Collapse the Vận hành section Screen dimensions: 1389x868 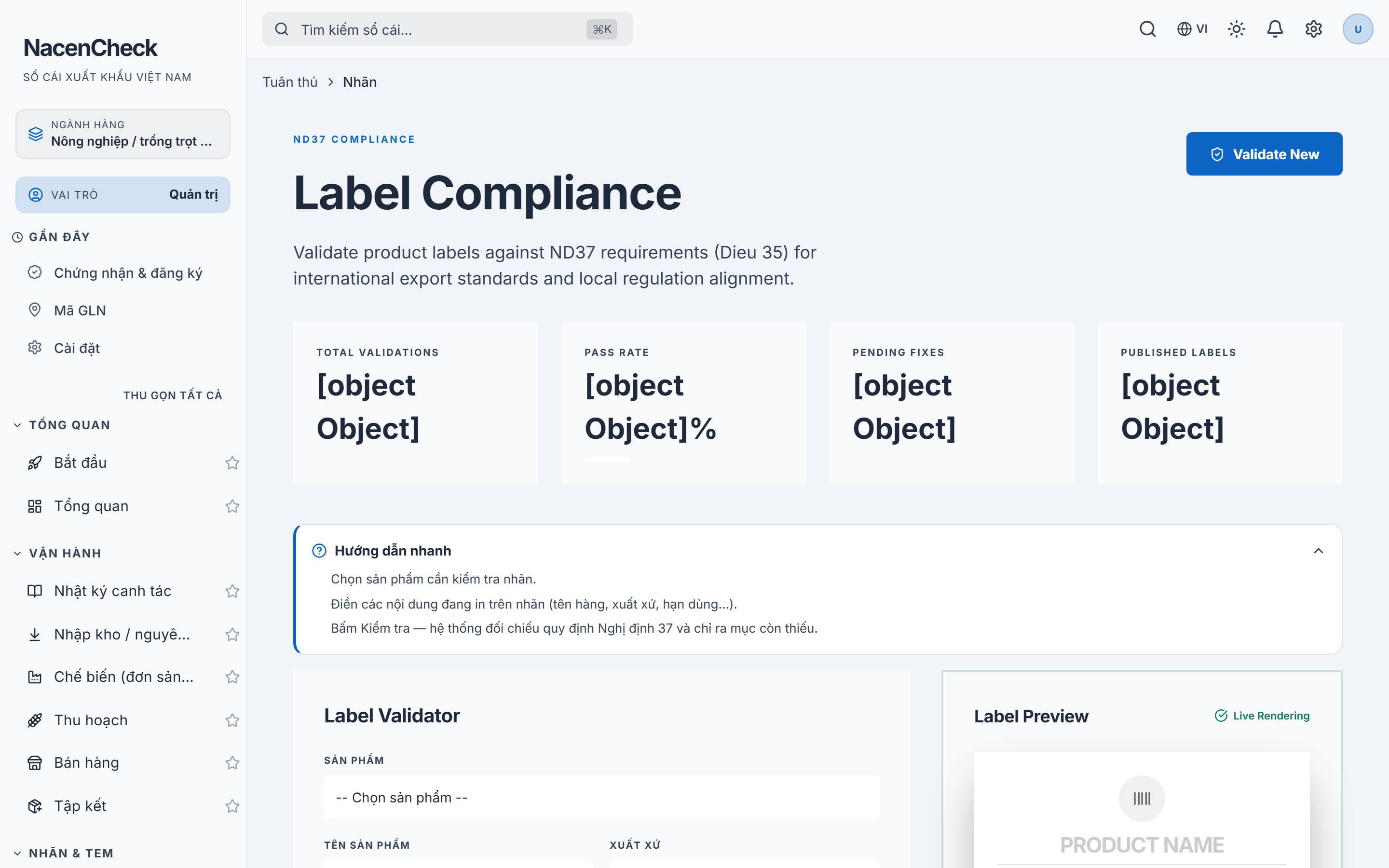point(57,554)
